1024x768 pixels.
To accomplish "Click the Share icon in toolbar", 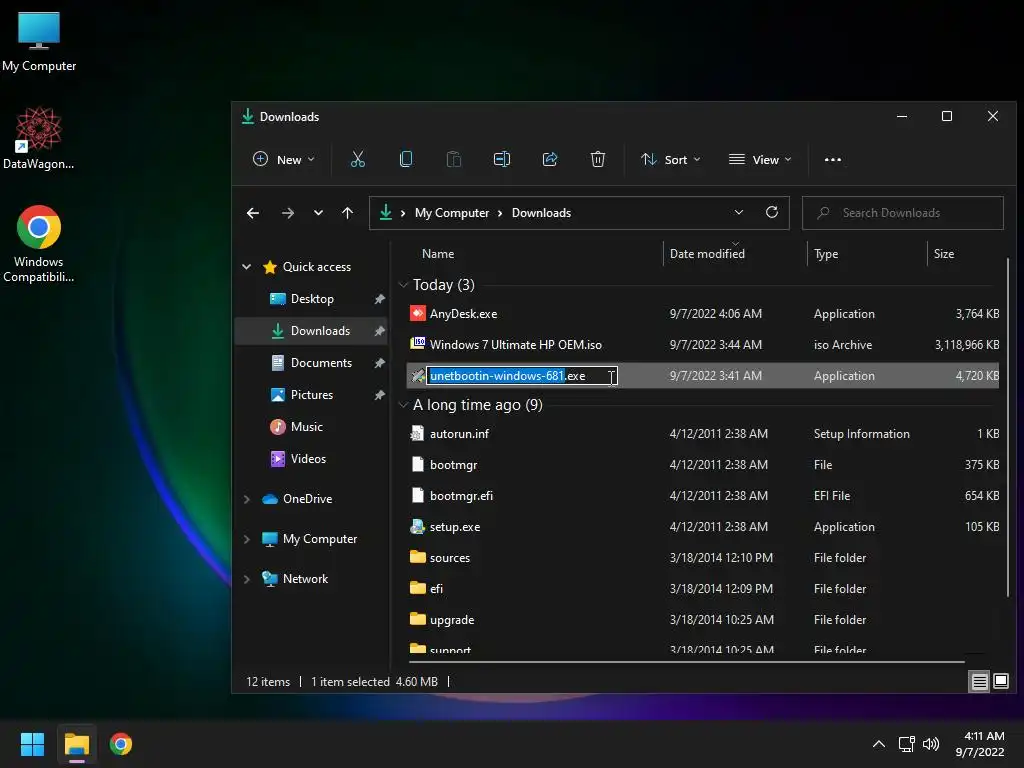I will coord(550,159).
